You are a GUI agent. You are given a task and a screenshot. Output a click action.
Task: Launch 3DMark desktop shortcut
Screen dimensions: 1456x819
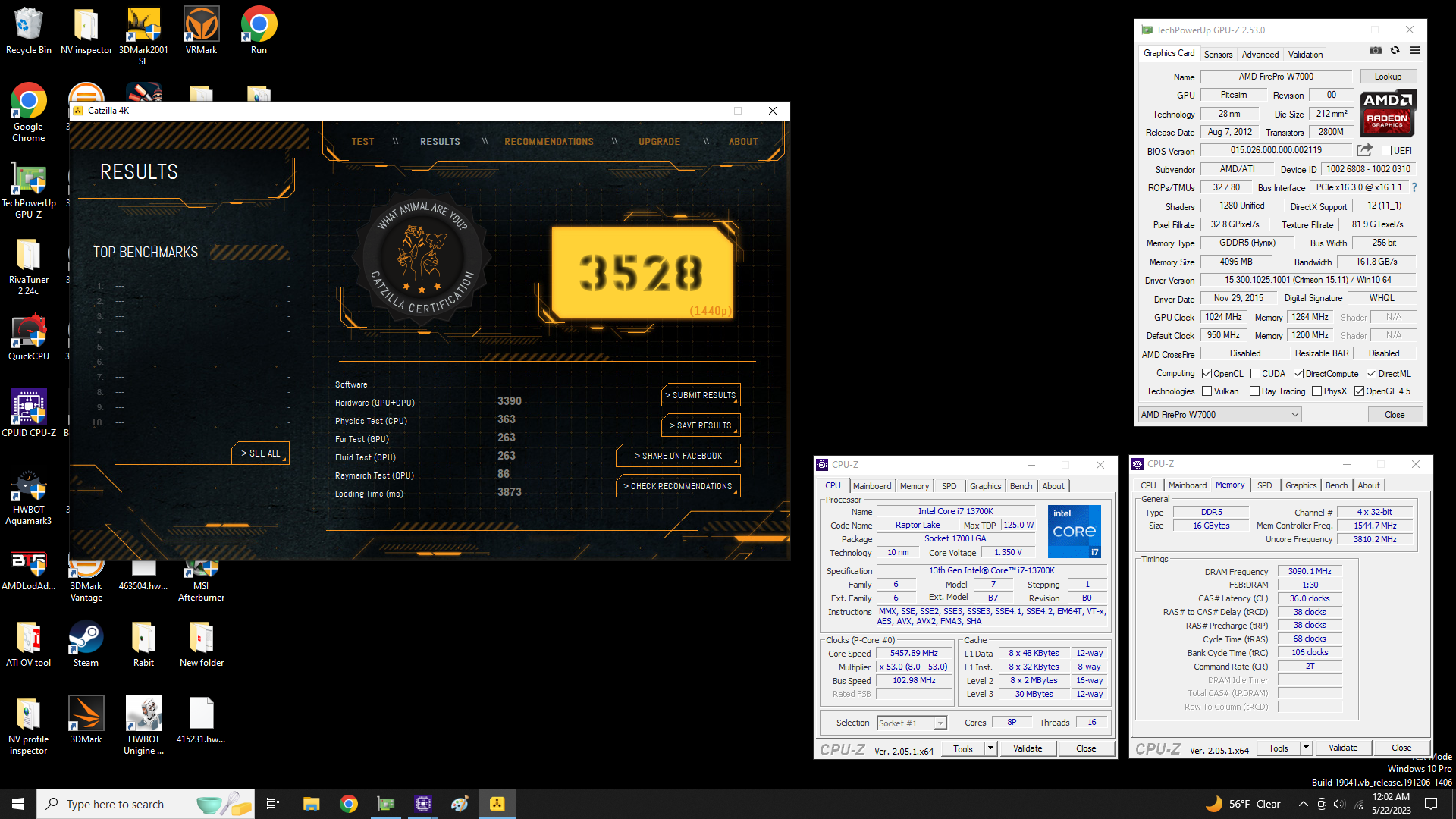86,720
